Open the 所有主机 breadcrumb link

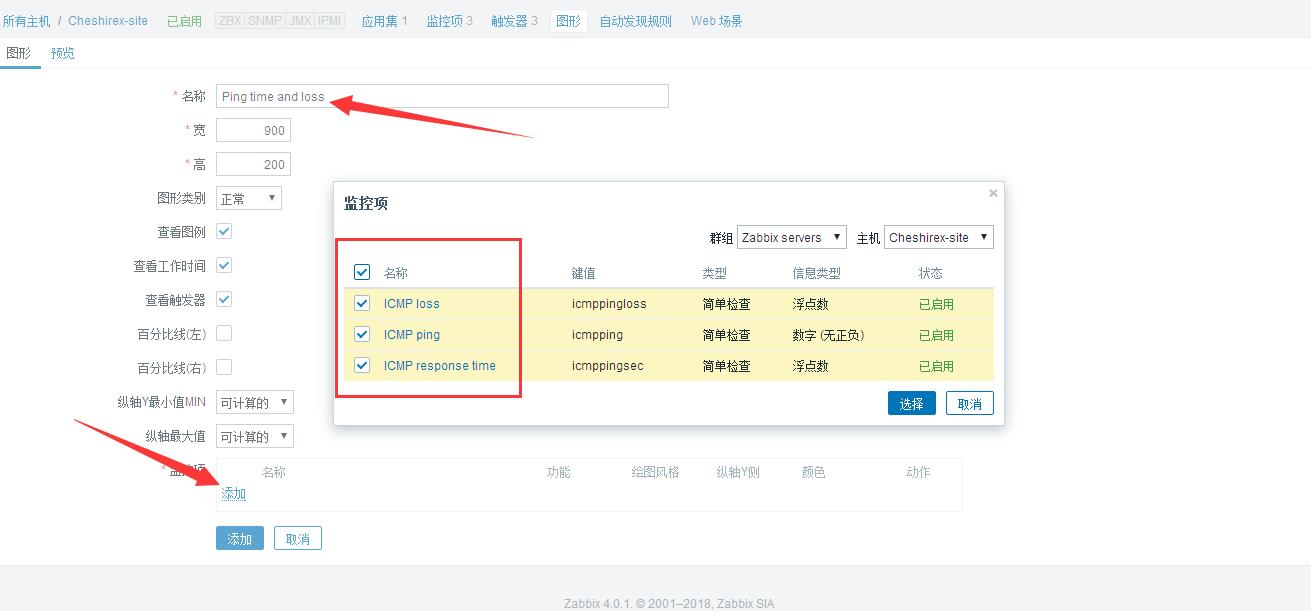26,21
